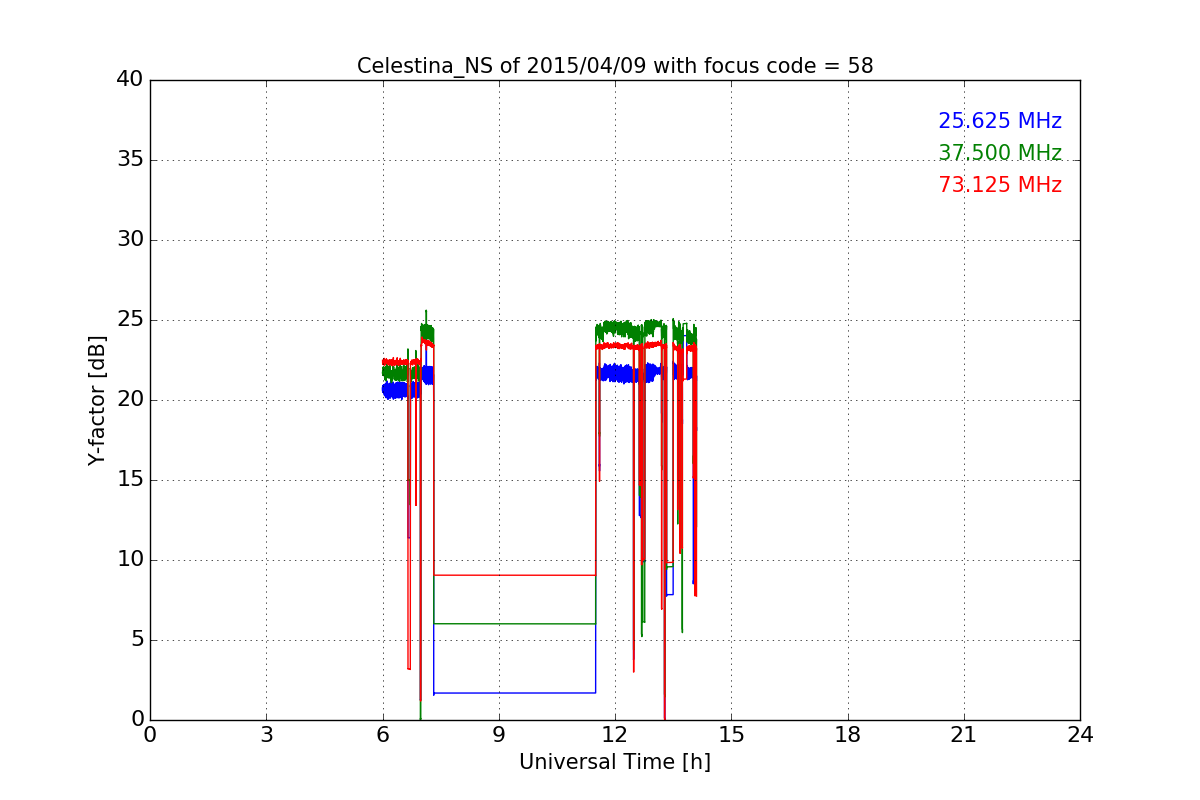
Task: Click the blue flat line near 1.7 dB
Action: 515,693
